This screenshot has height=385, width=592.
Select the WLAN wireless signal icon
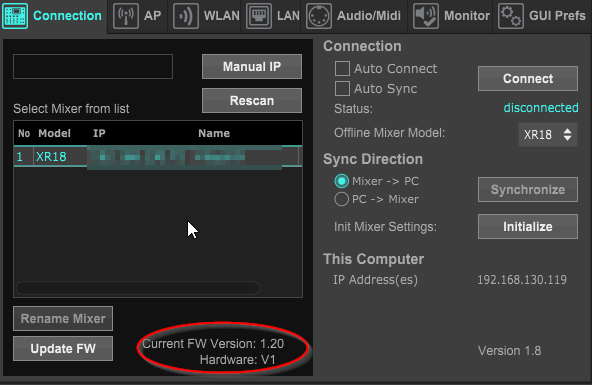pos(186,16)
